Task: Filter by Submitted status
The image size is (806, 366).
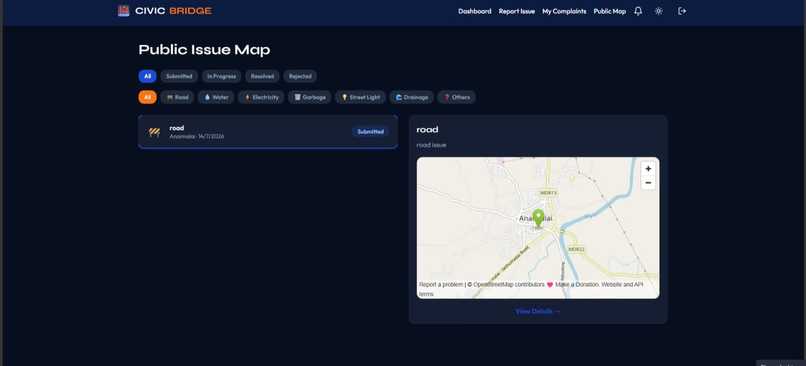Action: (179, 76)
